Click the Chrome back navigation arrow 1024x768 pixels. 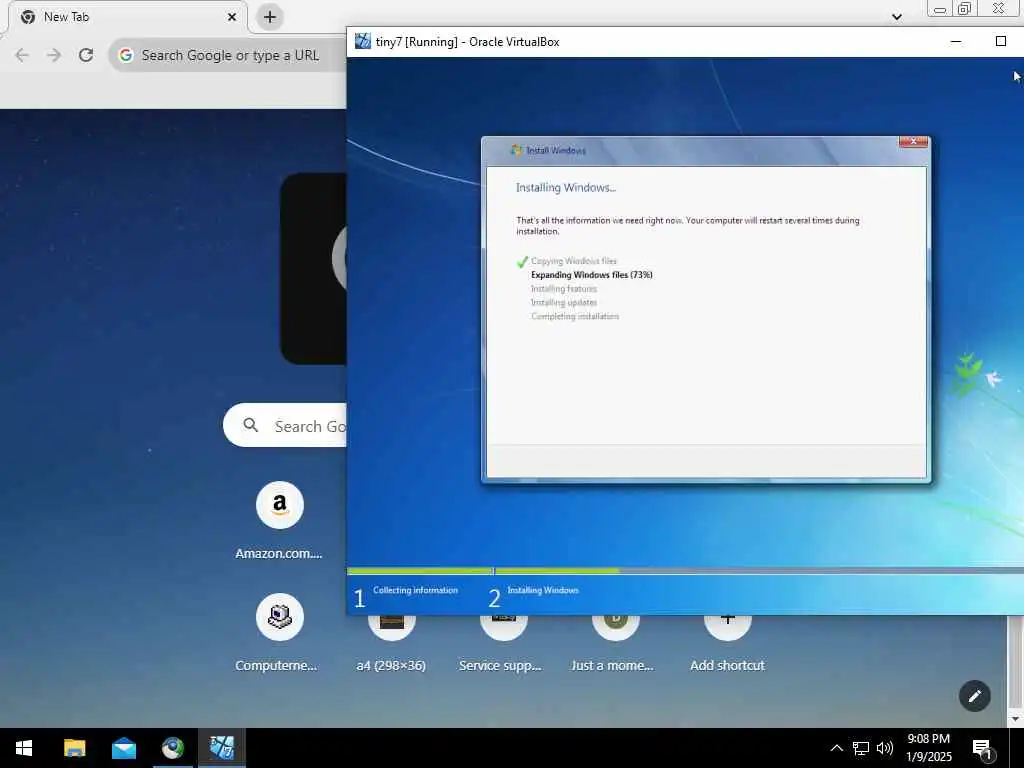[22, 55]
